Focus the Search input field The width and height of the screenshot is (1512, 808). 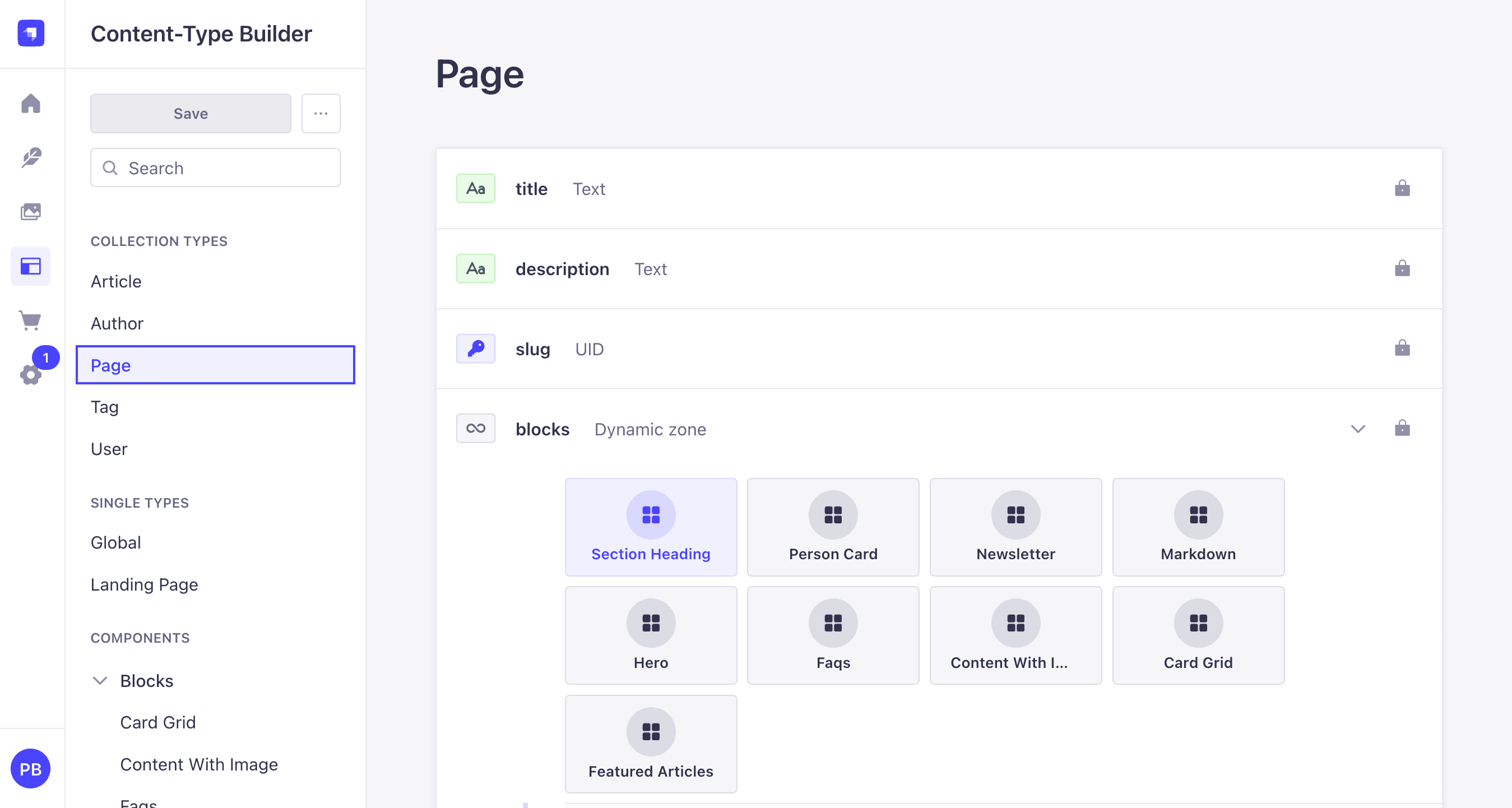(x=215, y=168)
